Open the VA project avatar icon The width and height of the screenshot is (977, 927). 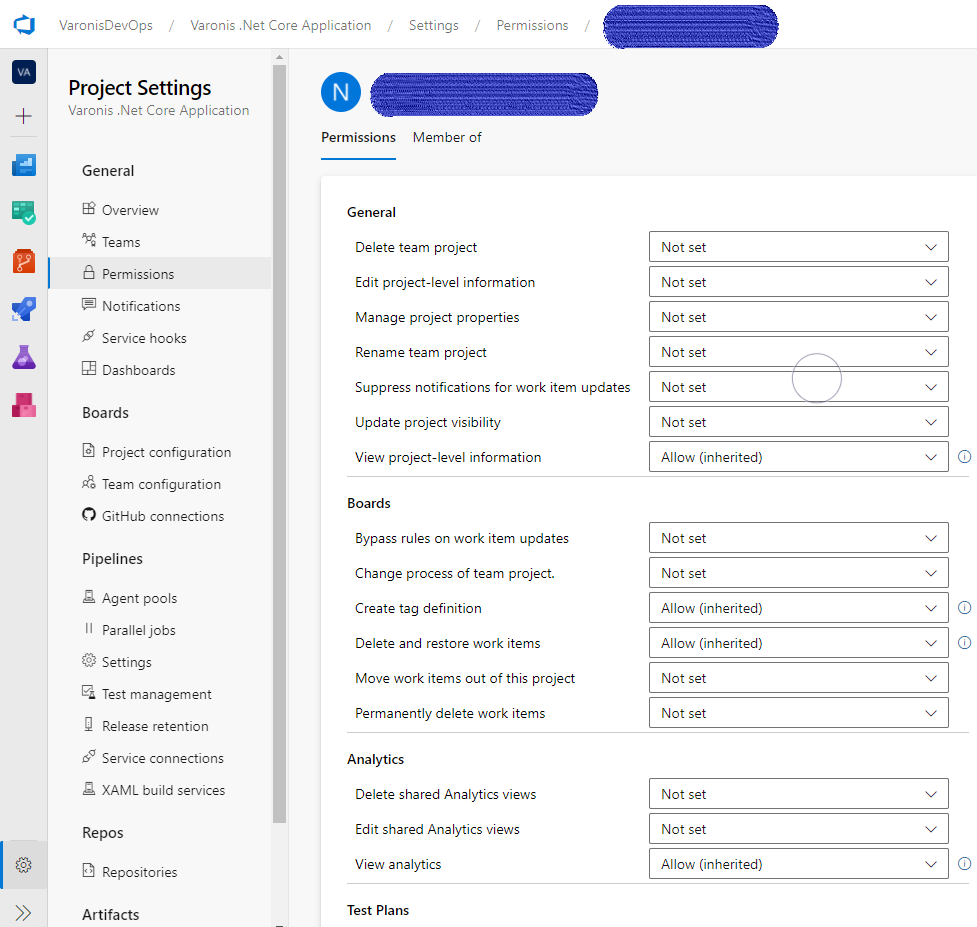(24, 72)
